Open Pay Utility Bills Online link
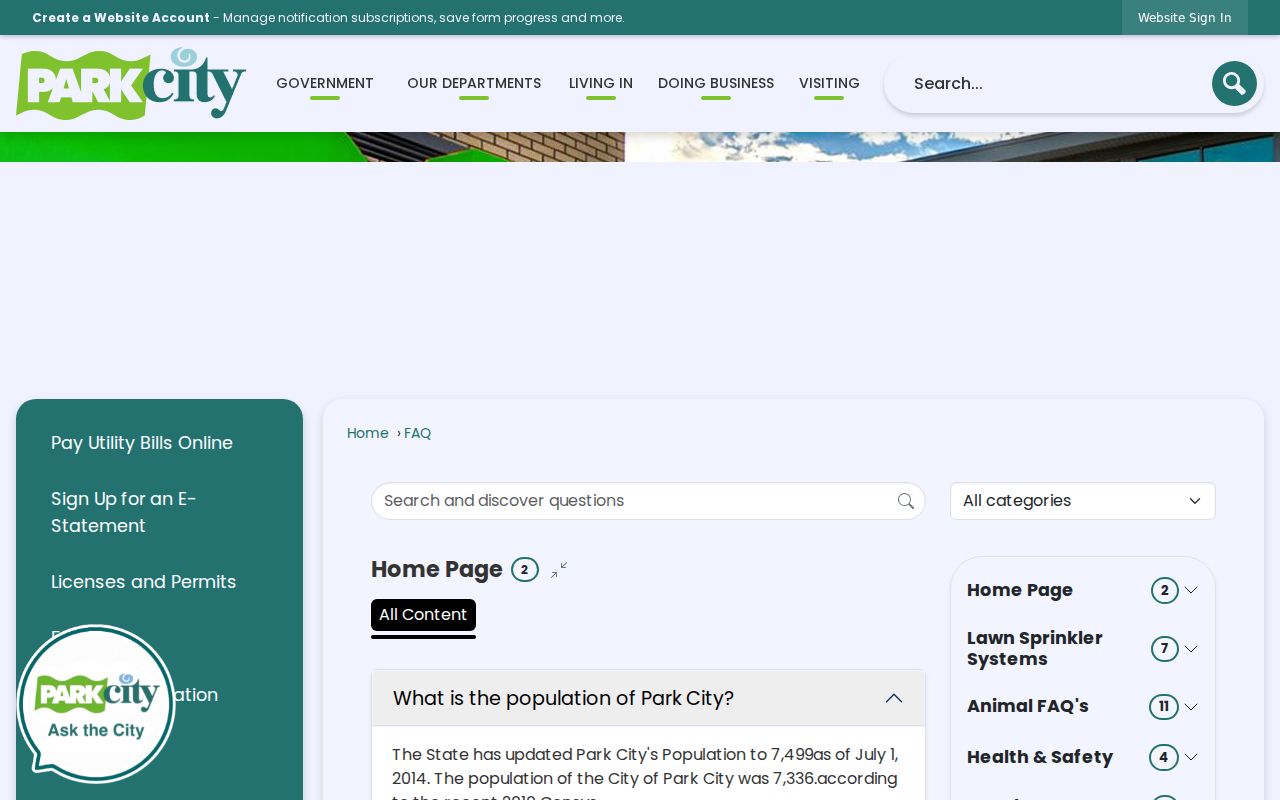 pyautogui.click(x=142, y=443)
